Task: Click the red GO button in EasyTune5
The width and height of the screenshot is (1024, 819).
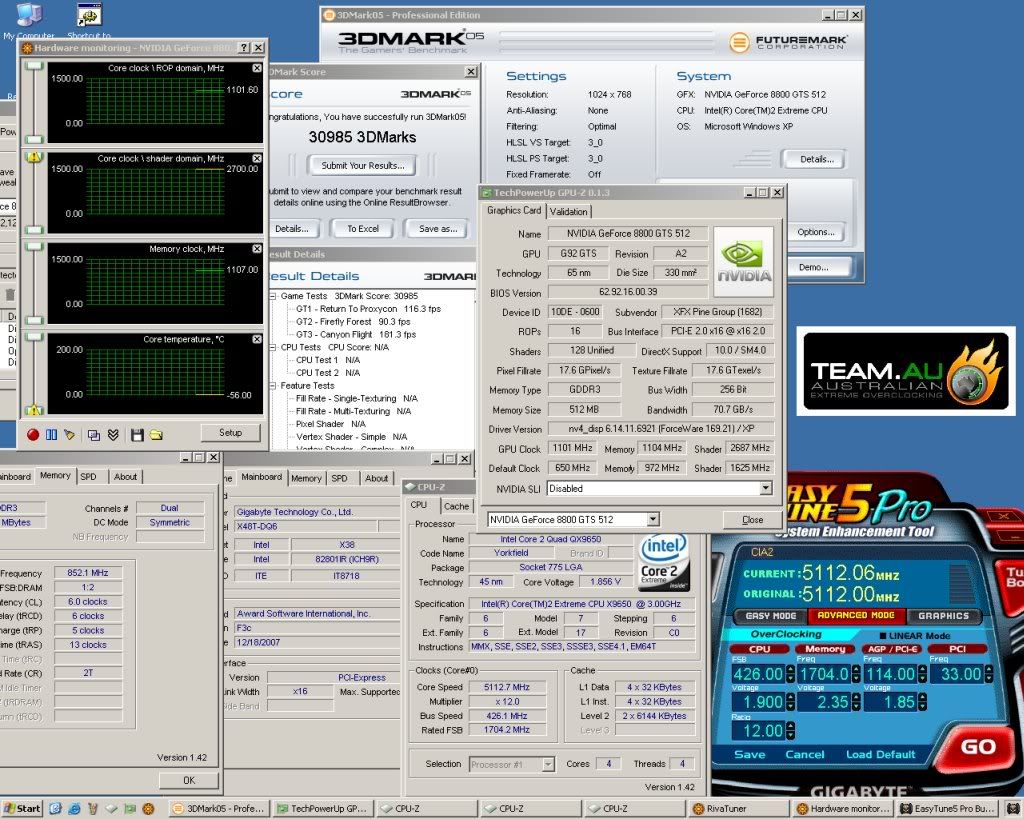Action: click(978, 747)
